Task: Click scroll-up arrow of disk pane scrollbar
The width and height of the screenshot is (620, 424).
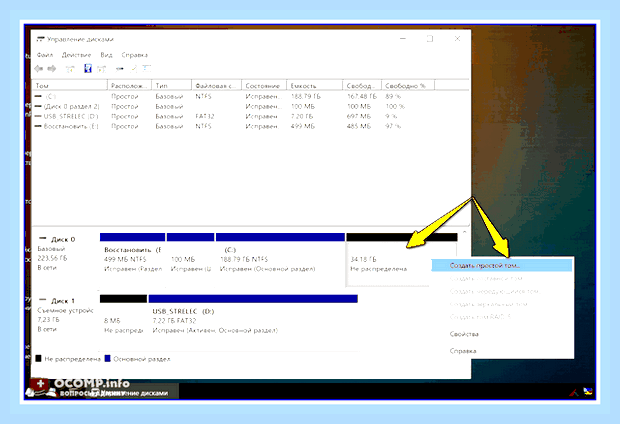Action: click(x=465, y=232)
